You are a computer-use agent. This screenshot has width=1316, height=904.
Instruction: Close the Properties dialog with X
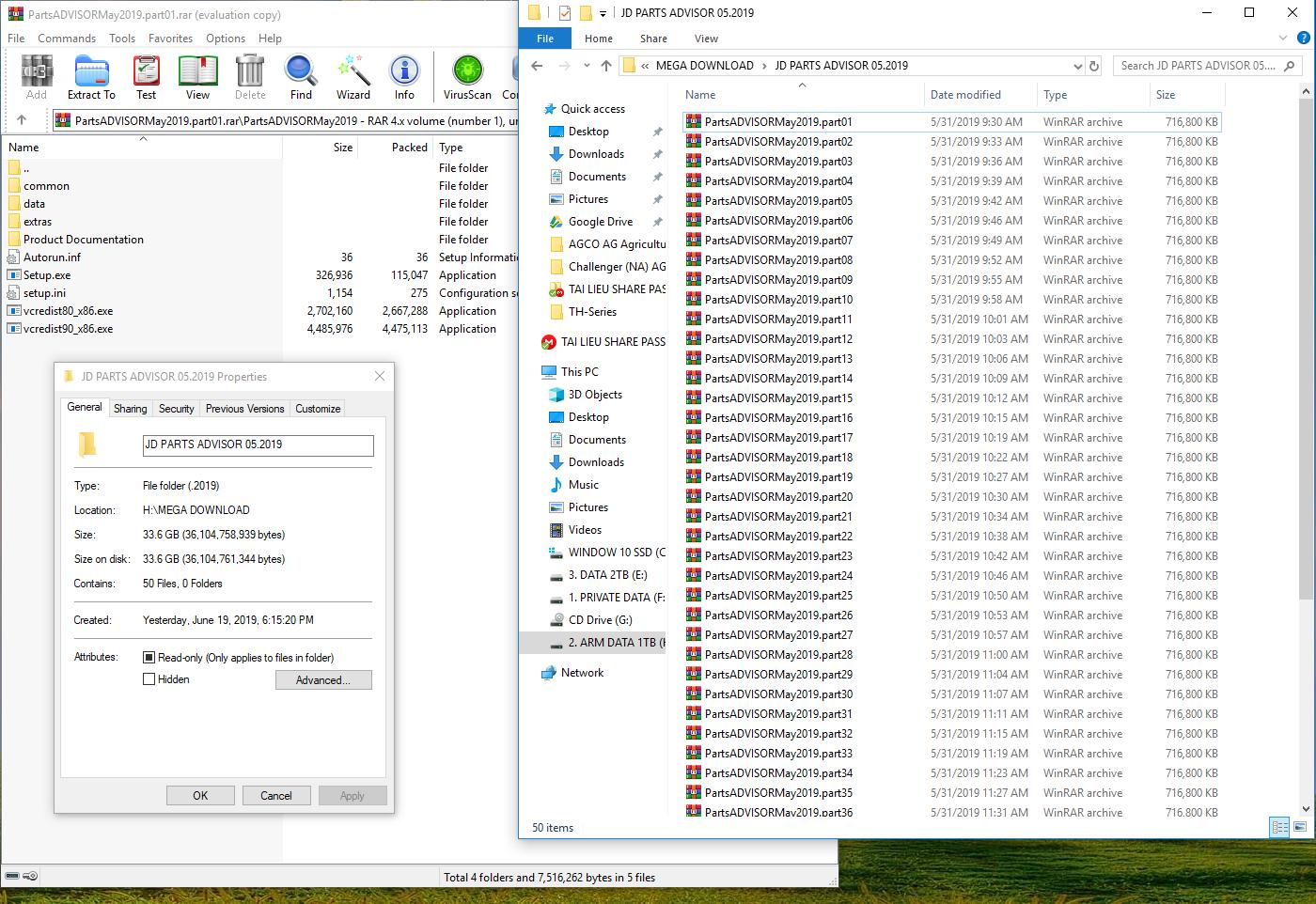point(380,376)
